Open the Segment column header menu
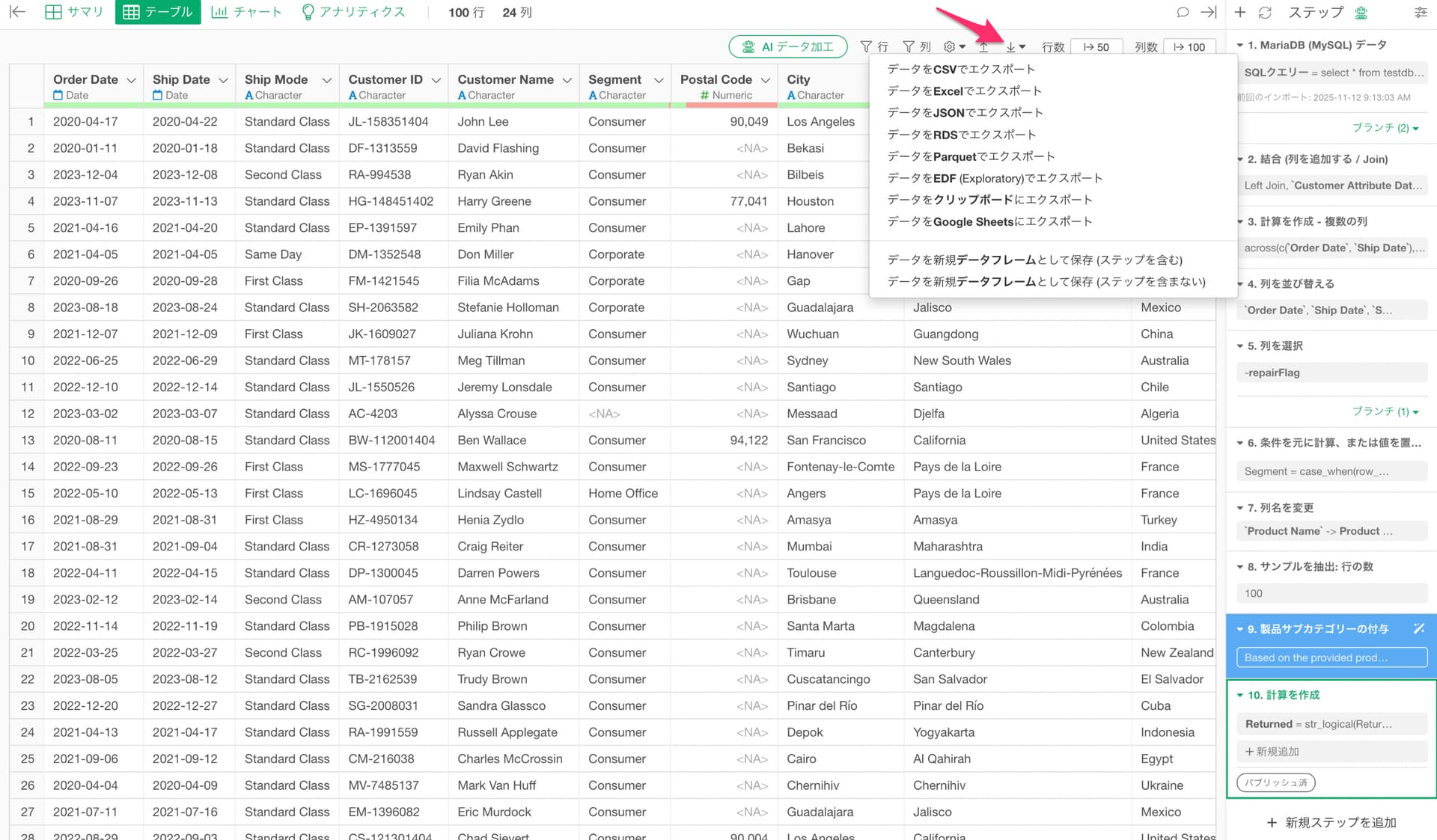 click(658, 80)
